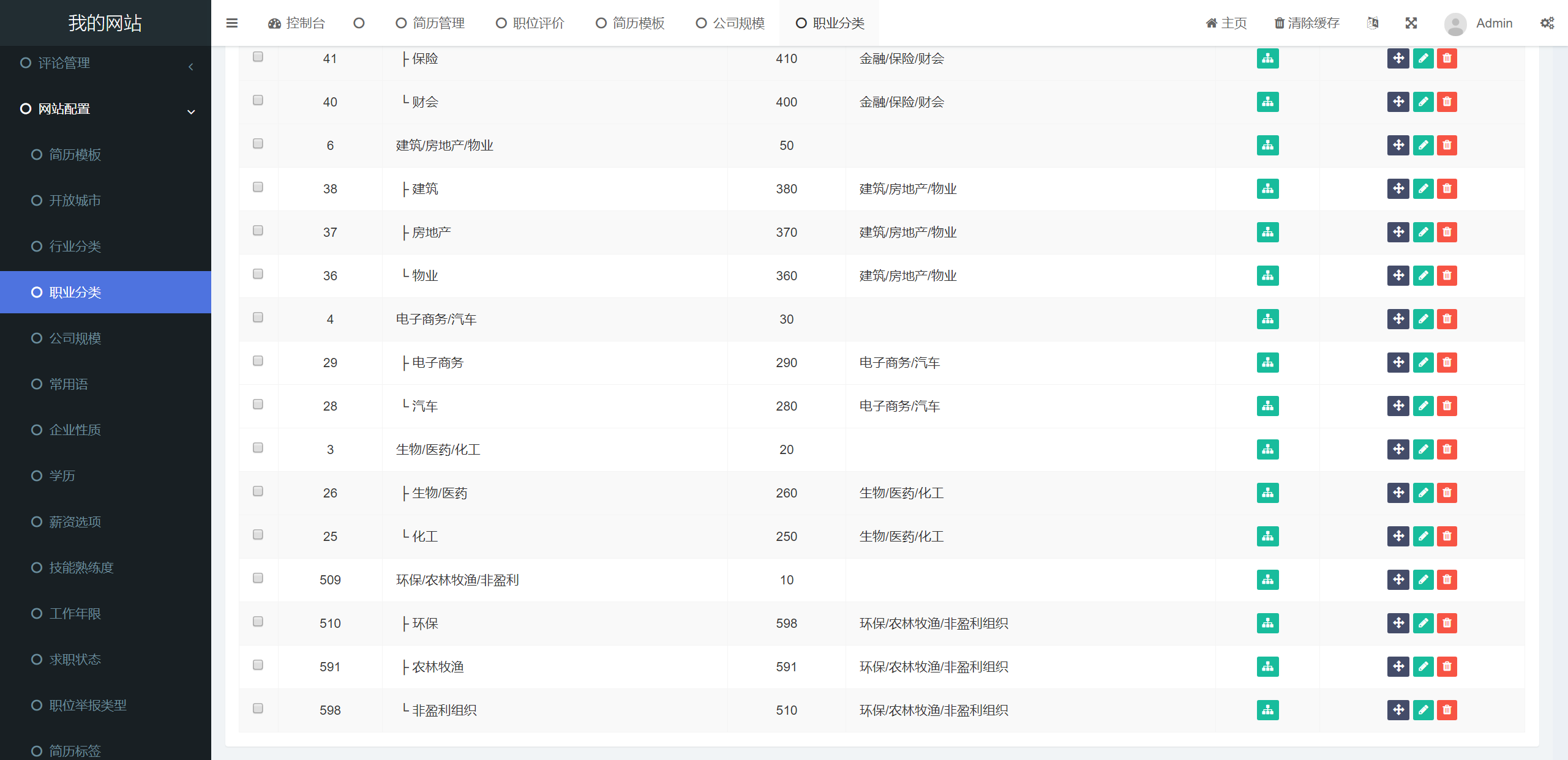Open the Admin user menu
This screenshot has height=760, width=1568.
click(1479, 23)
